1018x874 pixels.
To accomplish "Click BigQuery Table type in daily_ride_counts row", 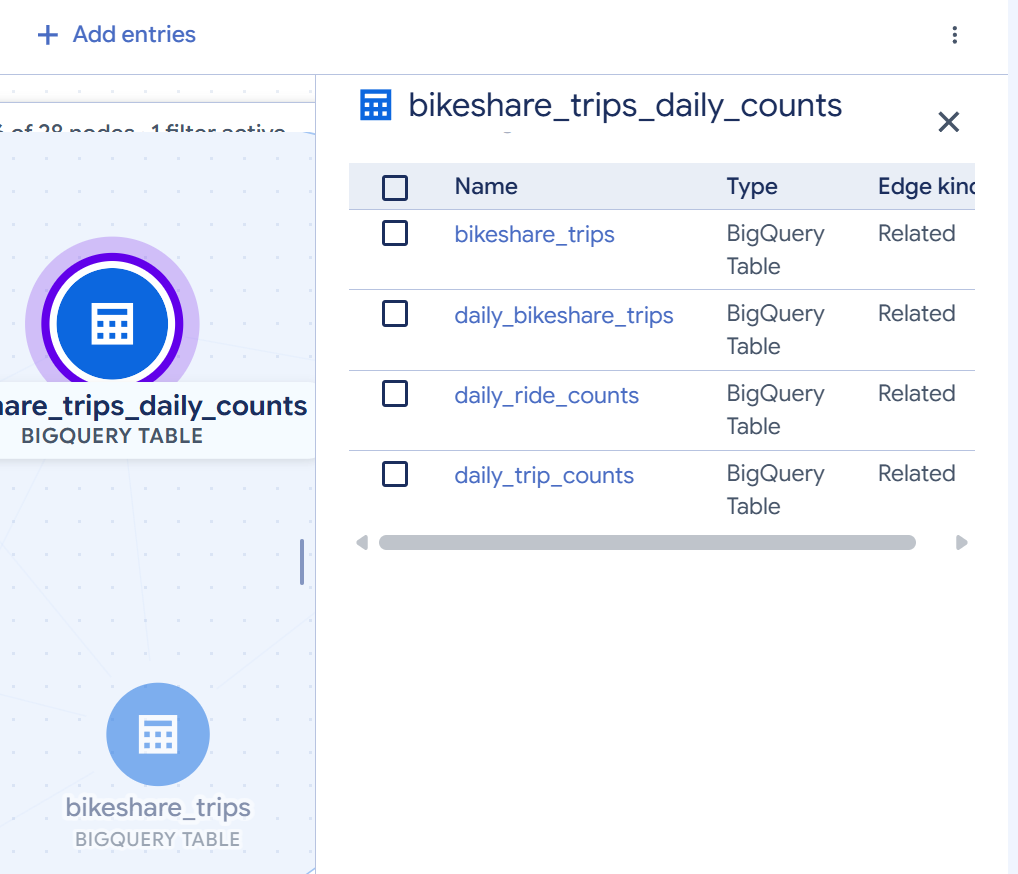I will pyautogui.click(x=775, y=410).
